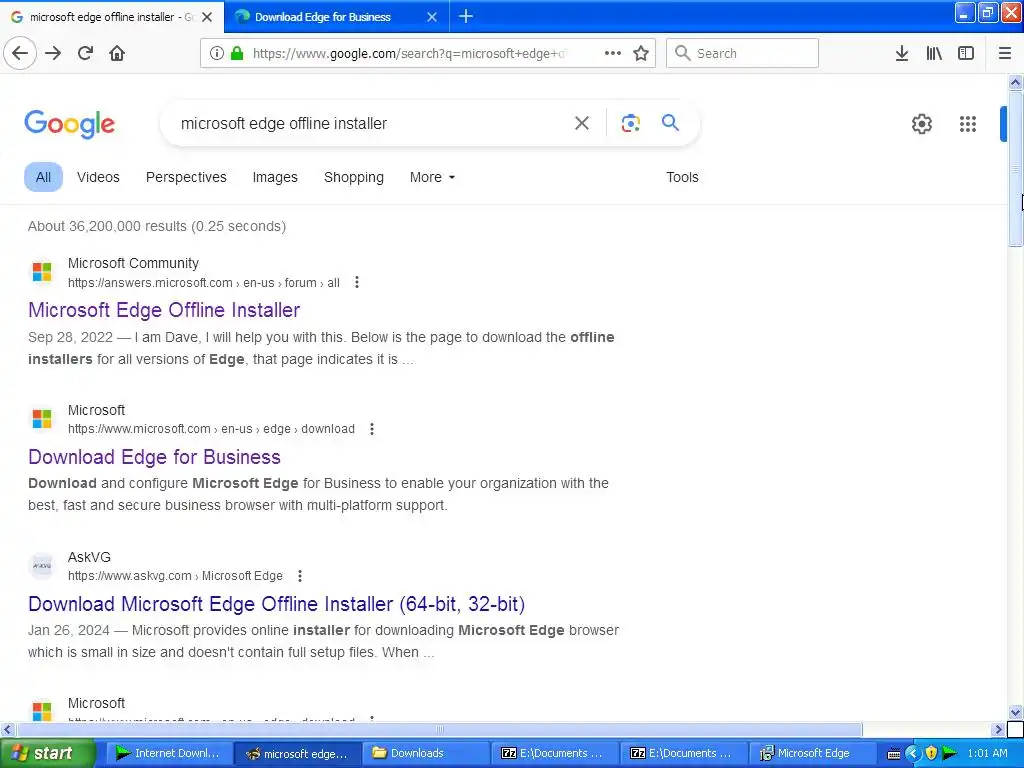Image resolution: width=1024 pixels, height=768 pixels.
Task: Click the Google logo
Action: coord(70,123)
